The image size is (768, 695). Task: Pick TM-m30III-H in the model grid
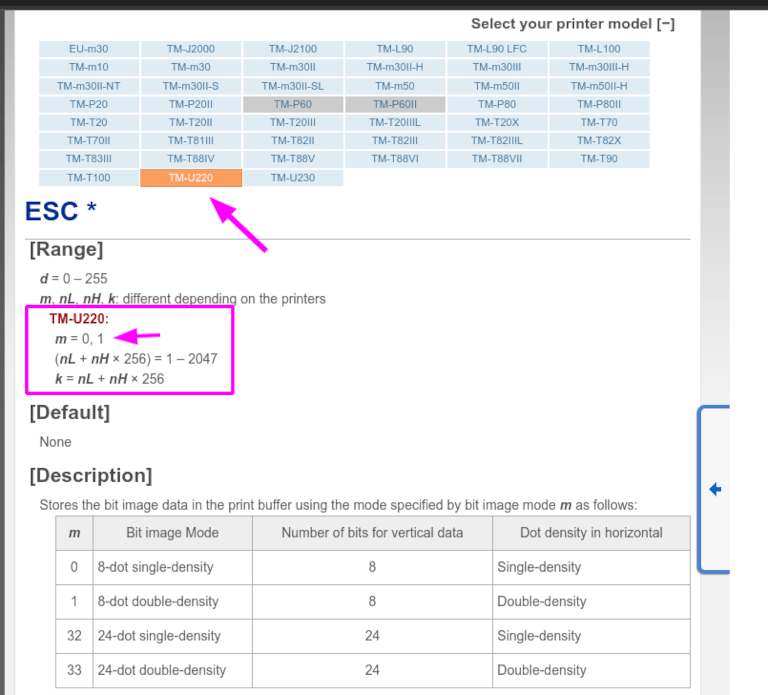(599, 67)
